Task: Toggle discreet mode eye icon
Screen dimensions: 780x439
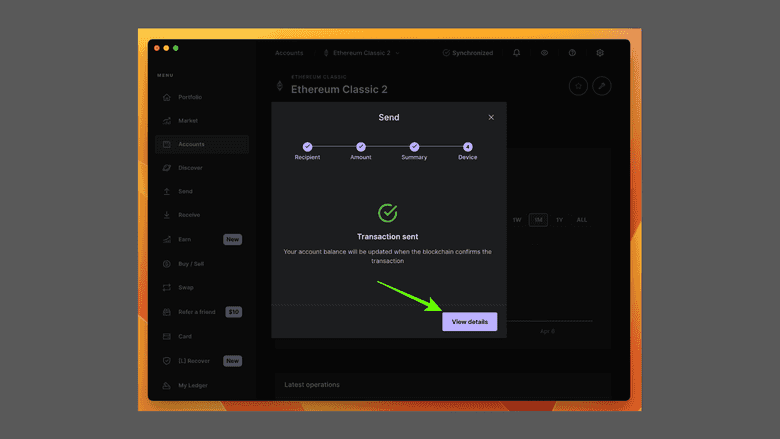Action: tap(545, 53)
